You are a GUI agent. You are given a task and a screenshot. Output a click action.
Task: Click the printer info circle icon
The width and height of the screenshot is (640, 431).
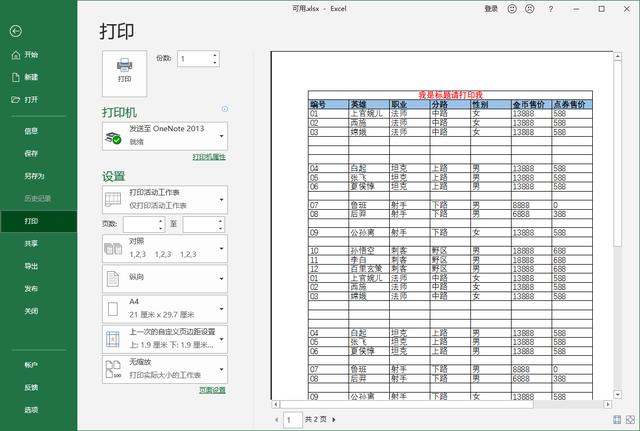(x=224, y=109)
